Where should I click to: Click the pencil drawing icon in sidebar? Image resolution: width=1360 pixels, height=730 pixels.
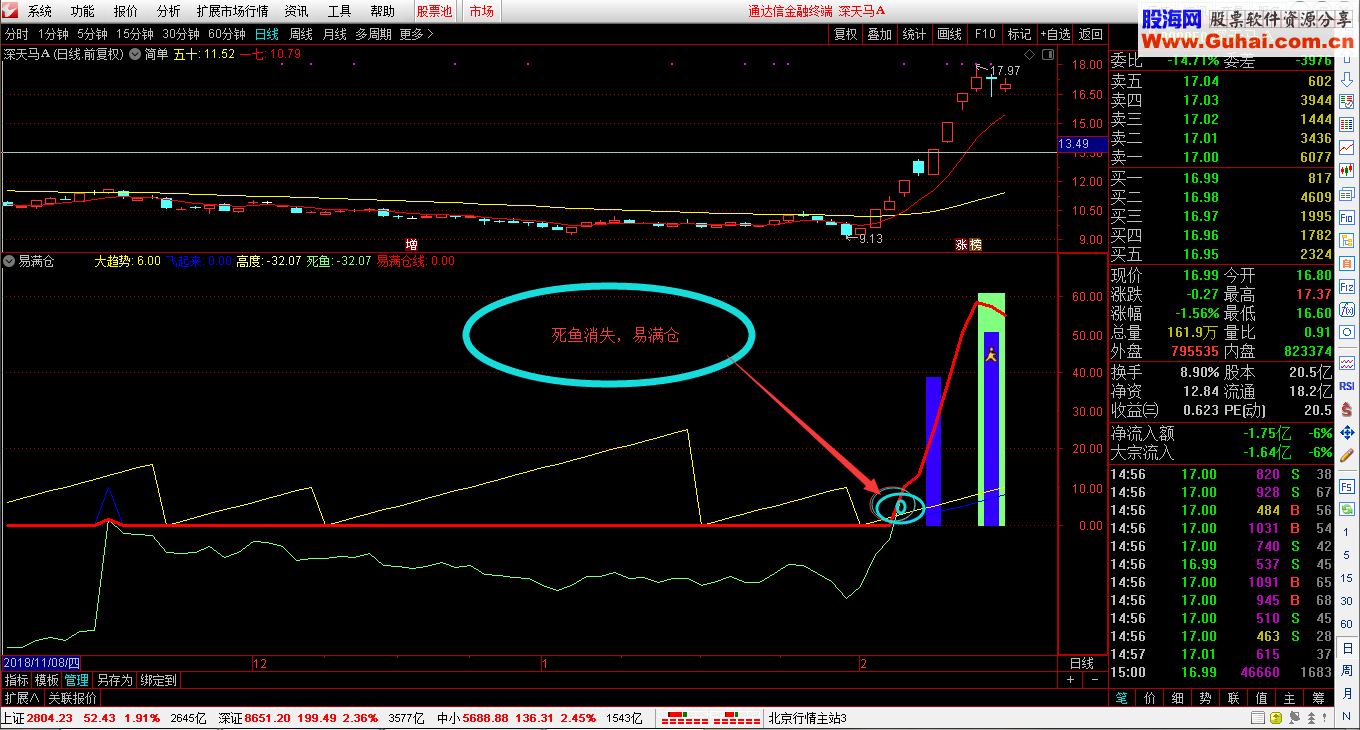1347,454
